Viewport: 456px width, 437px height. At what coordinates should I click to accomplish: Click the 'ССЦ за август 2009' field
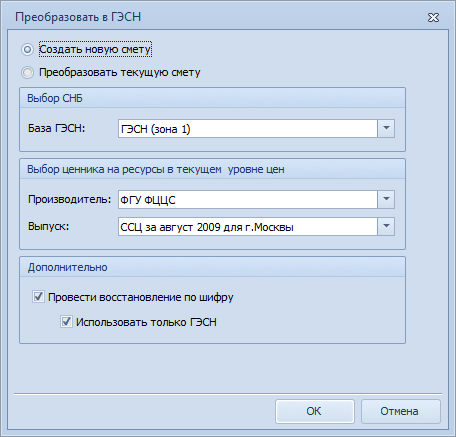pos(248,227)
